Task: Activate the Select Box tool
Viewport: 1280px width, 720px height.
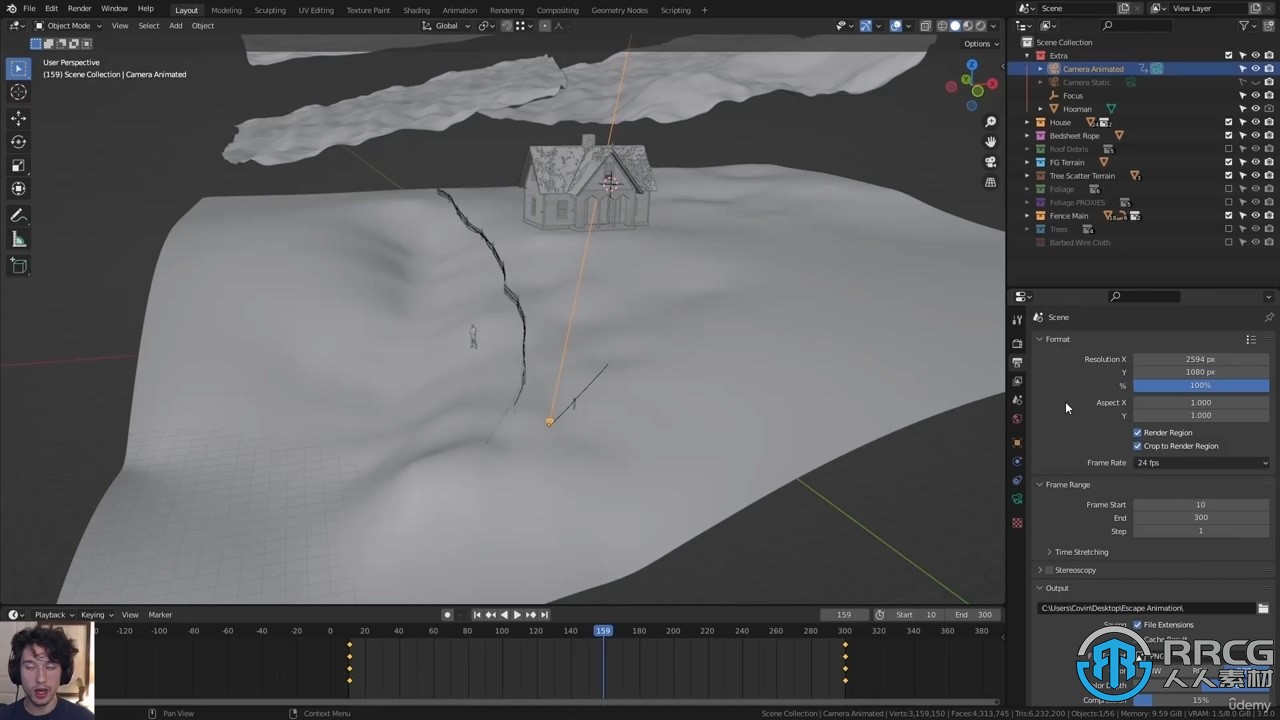Action: click(x=18, y=68)
